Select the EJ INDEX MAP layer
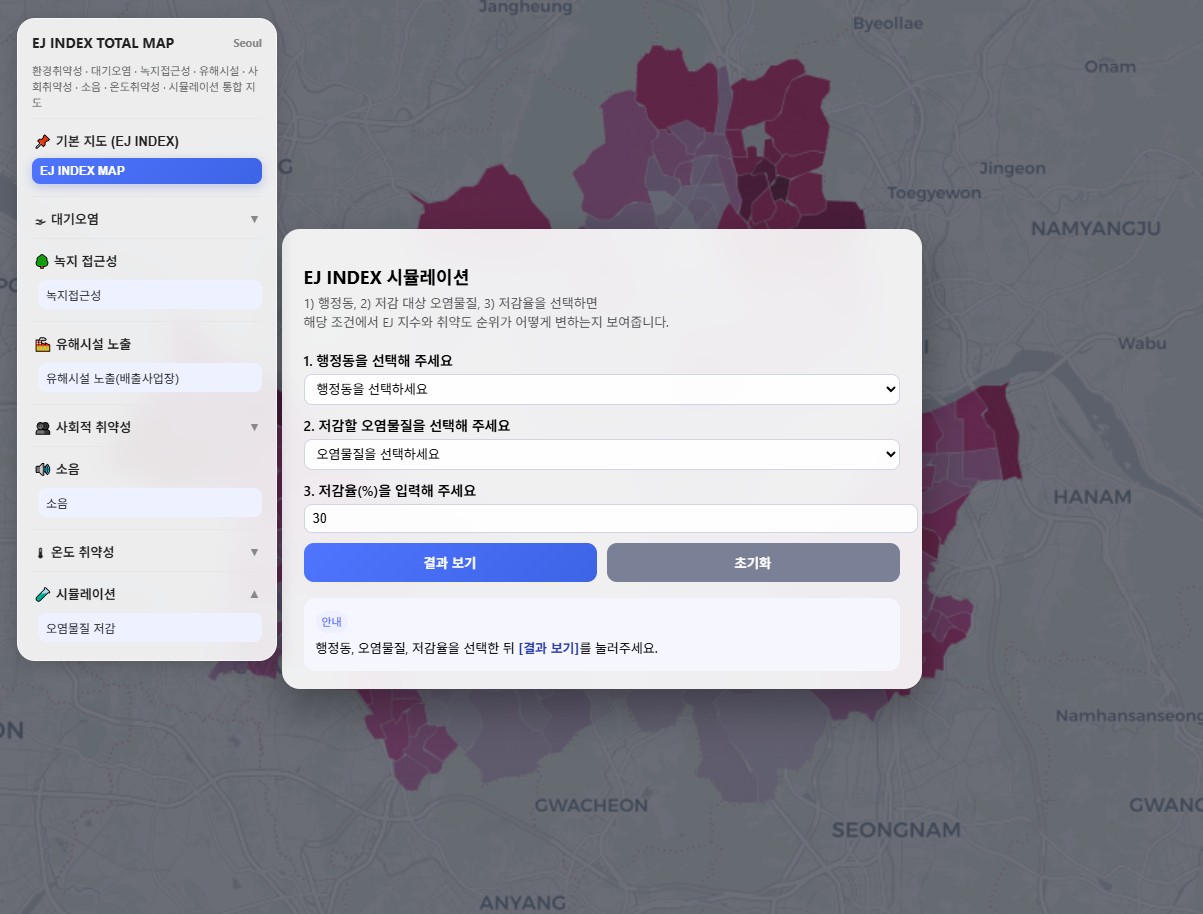The image size is (1203, 914). coord(147,171)
